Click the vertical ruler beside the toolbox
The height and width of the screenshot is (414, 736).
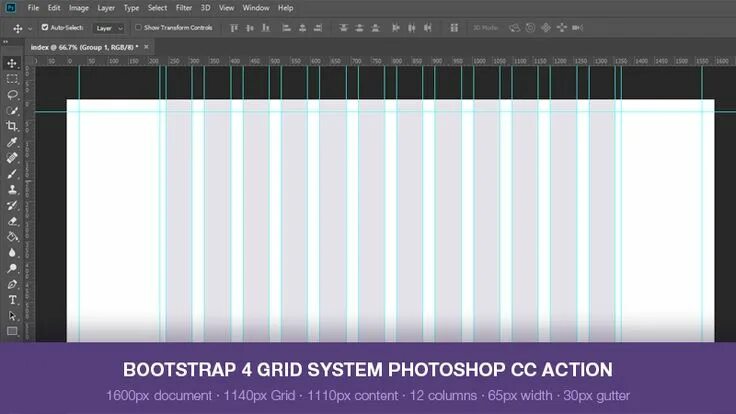click(28, 203)
